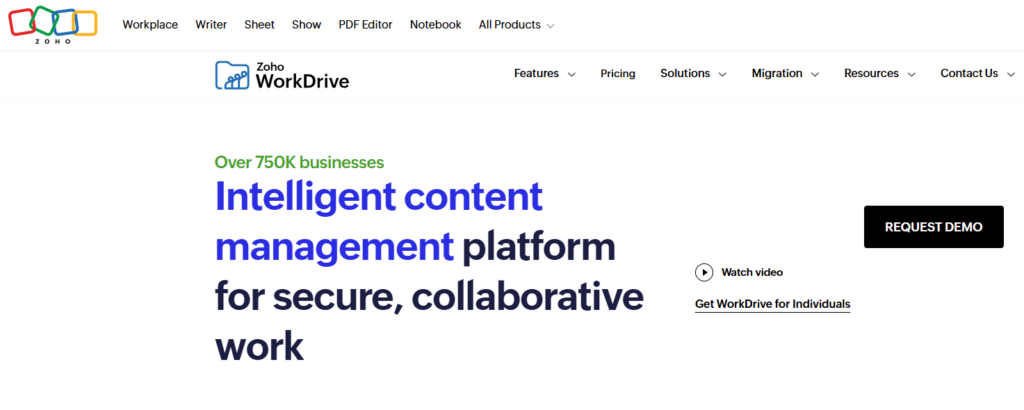The height and width of the screenshot is (410, 1024).
Task: Go to Sheet in the top bar
Action: (259, 25)
